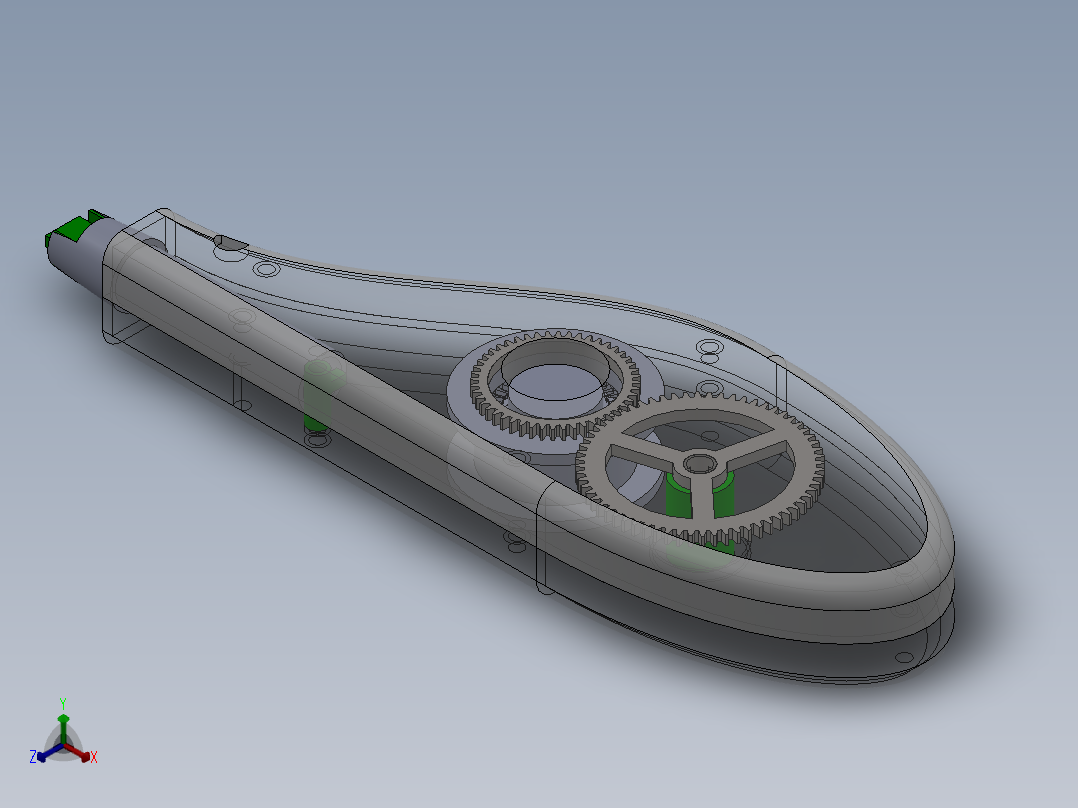This screenshot has width=1078, height=808.
Task: Select the center hub of the spoked gear
Action: pyautogui.click(x=701, y=463)
